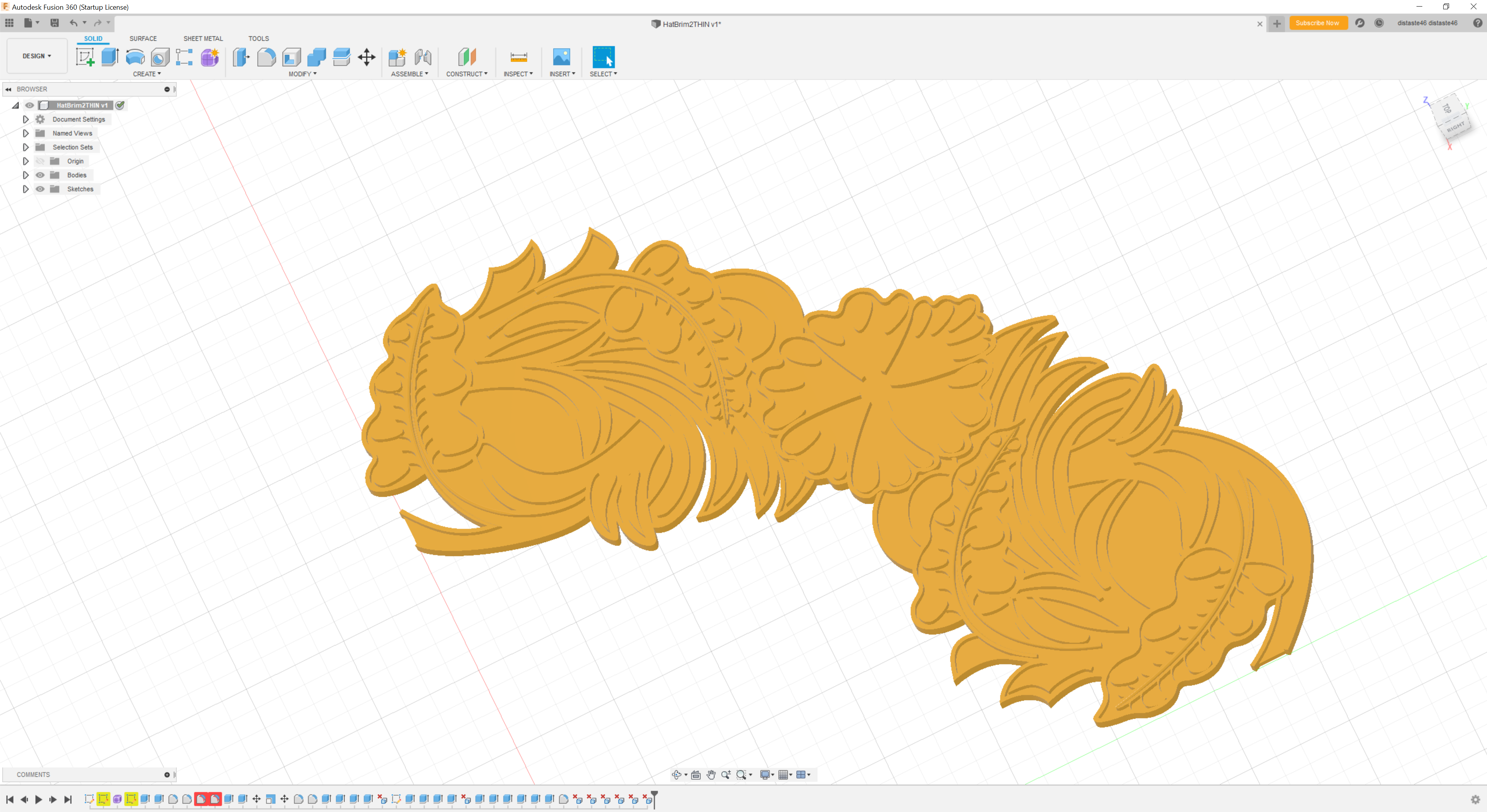Open the SELECT menu
Viewport: 1487px width, 812px height.
pos(603,74)
